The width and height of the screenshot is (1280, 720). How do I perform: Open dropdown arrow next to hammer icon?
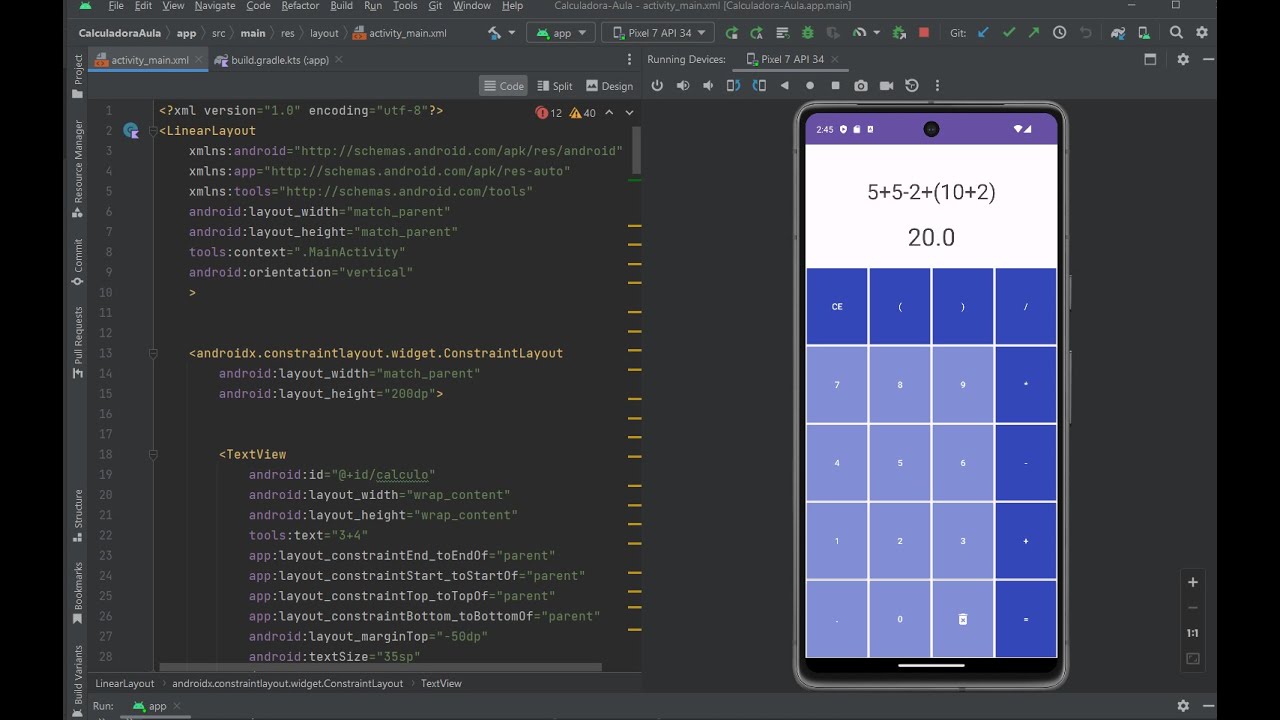coord(512,33)
